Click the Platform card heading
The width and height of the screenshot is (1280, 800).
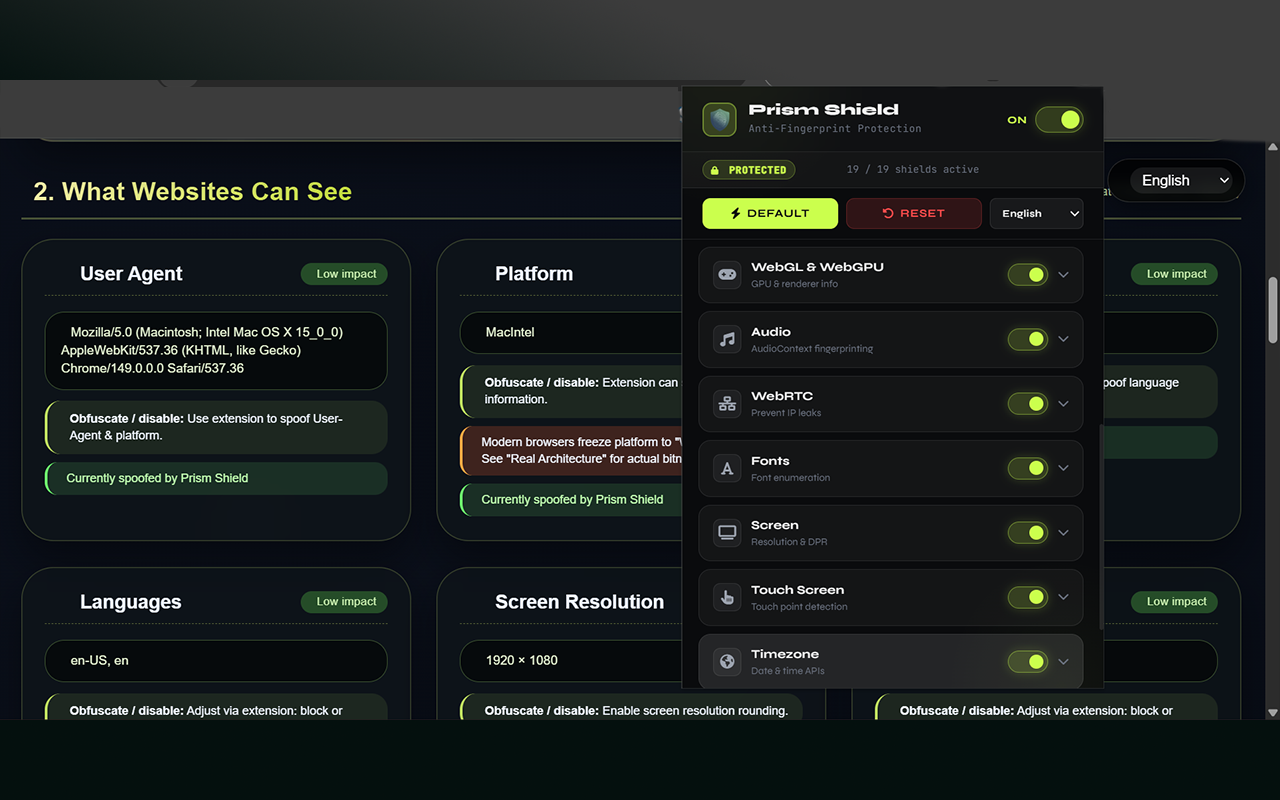pyautogui.click(x=534, y=274)
